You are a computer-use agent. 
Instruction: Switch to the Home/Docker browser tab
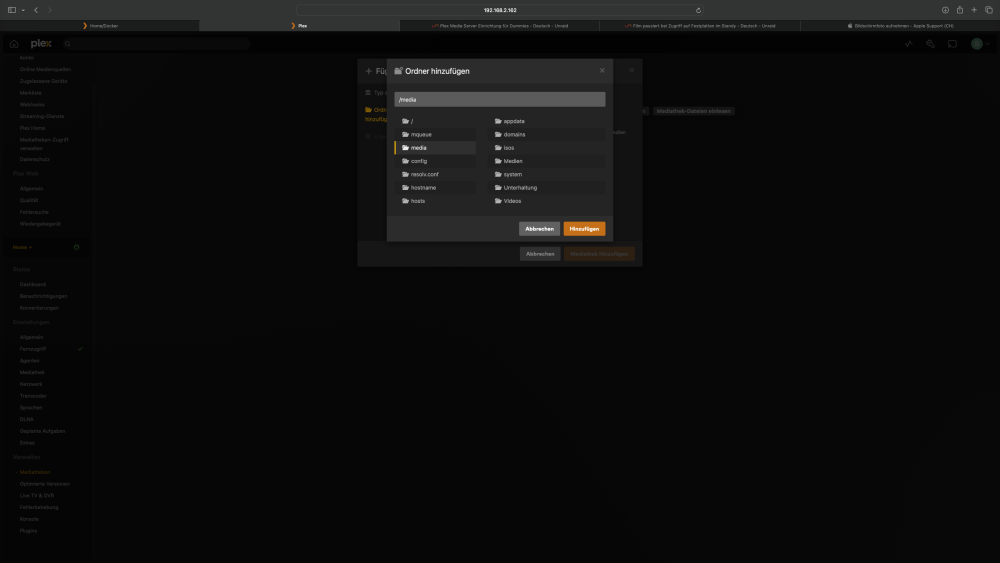coord(99,26)
